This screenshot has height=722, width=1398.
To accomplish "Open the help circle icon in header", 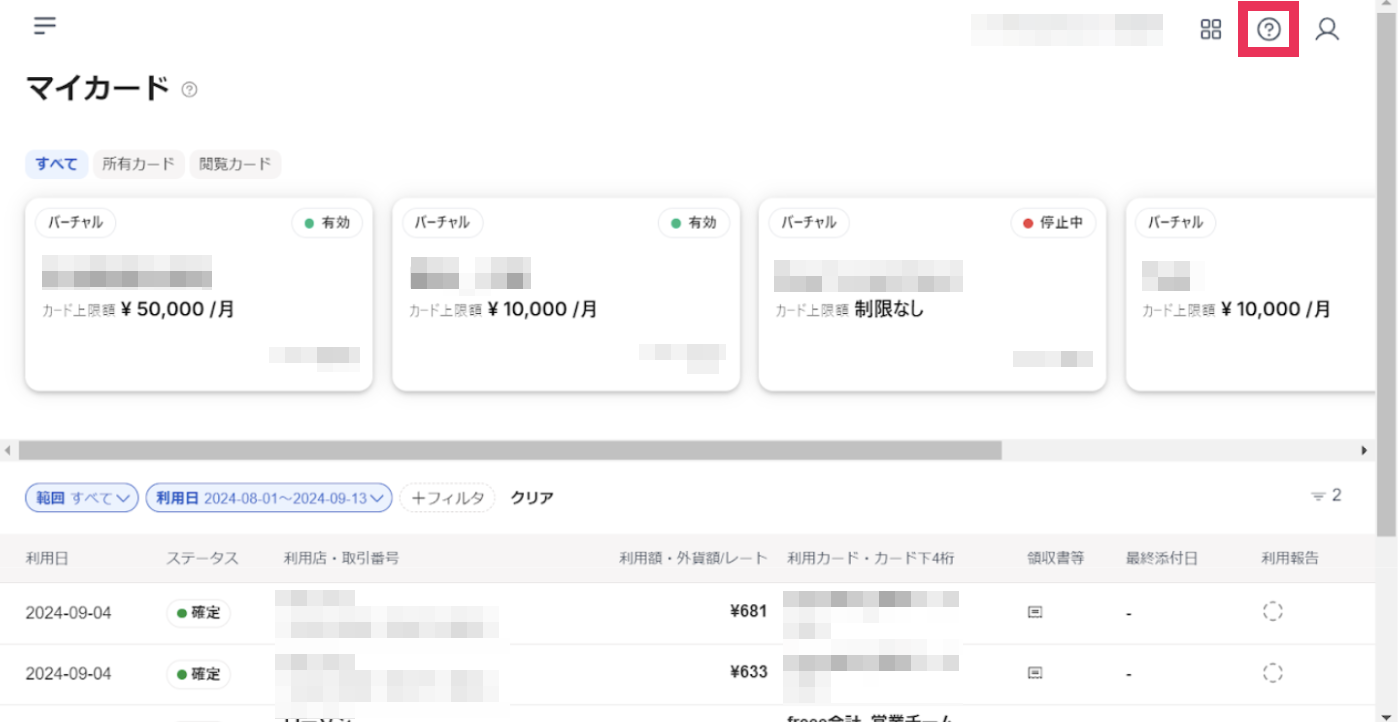I will 1269,29.
